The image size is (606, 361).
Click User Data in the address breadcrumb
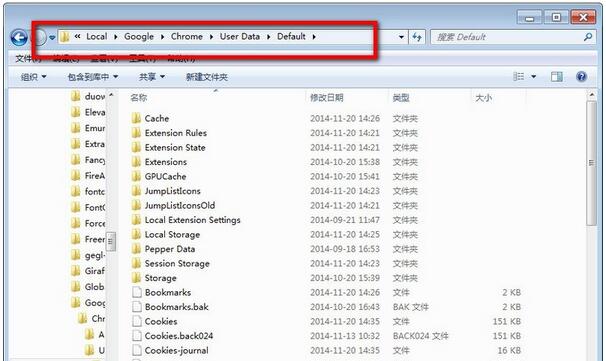click(x=240, y=36)
